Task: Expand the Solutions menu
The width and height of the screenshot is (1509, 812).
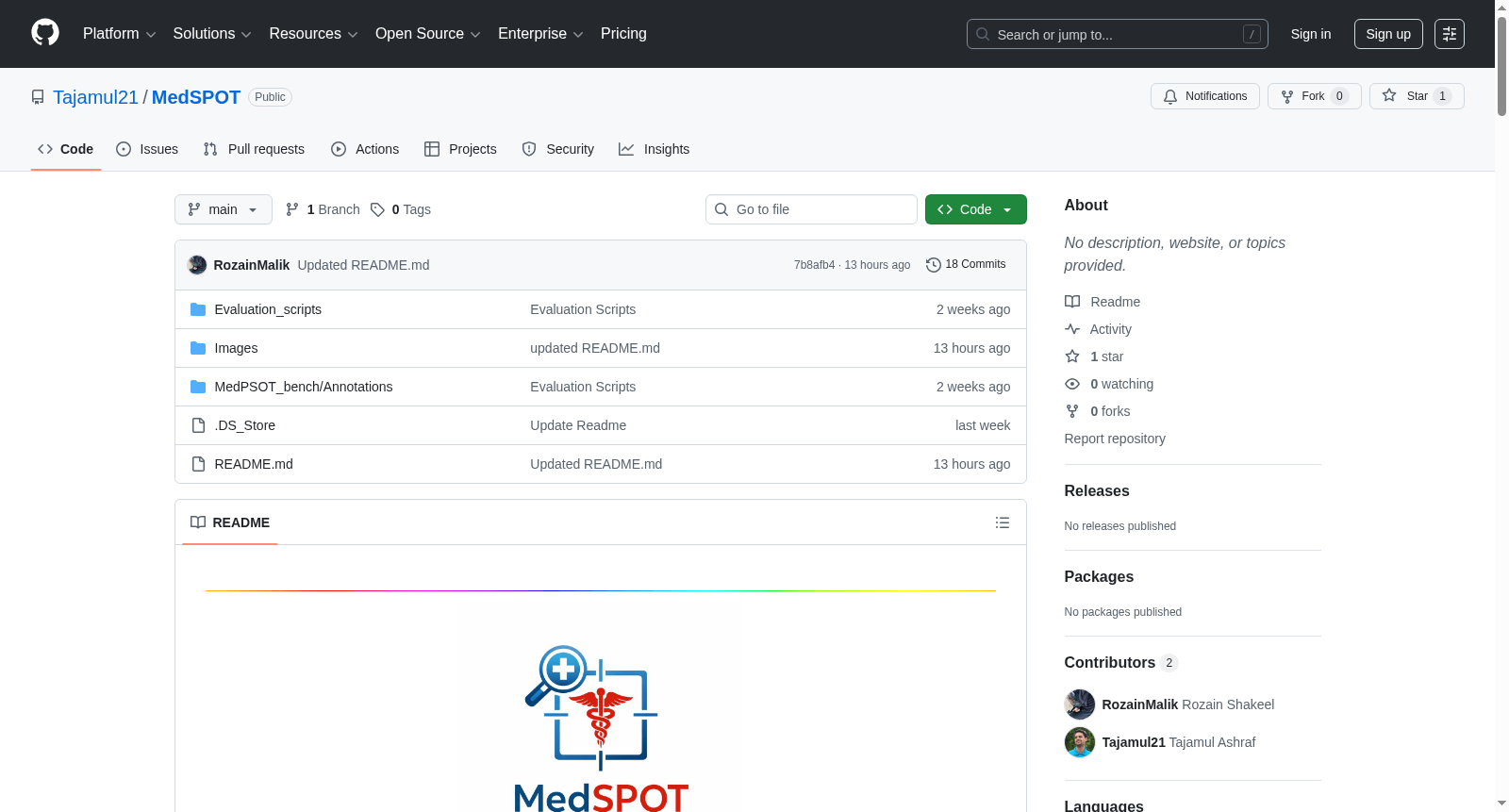Action: coord(212,34)
